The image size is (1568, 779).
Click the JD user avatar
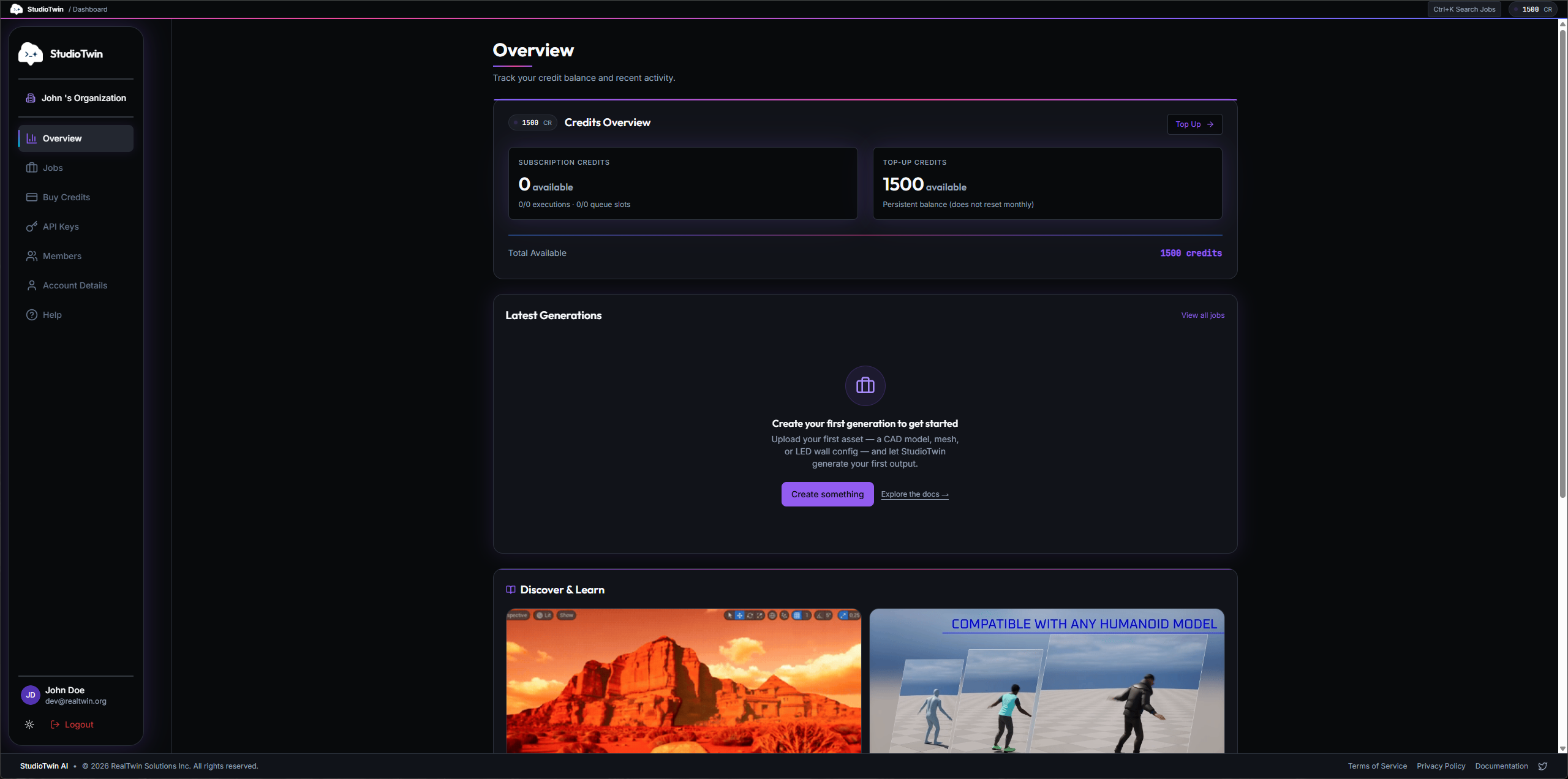pos(31,695)
